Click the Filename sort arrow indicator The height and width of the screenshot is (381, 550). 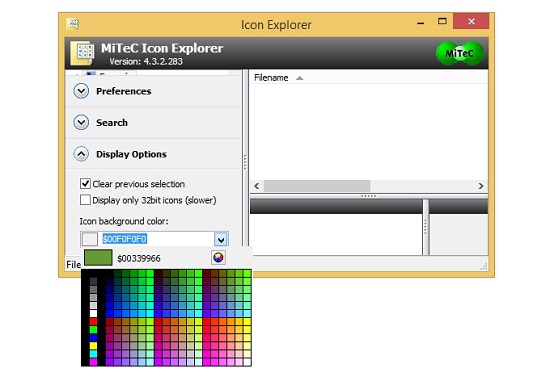tap(299, 78)
